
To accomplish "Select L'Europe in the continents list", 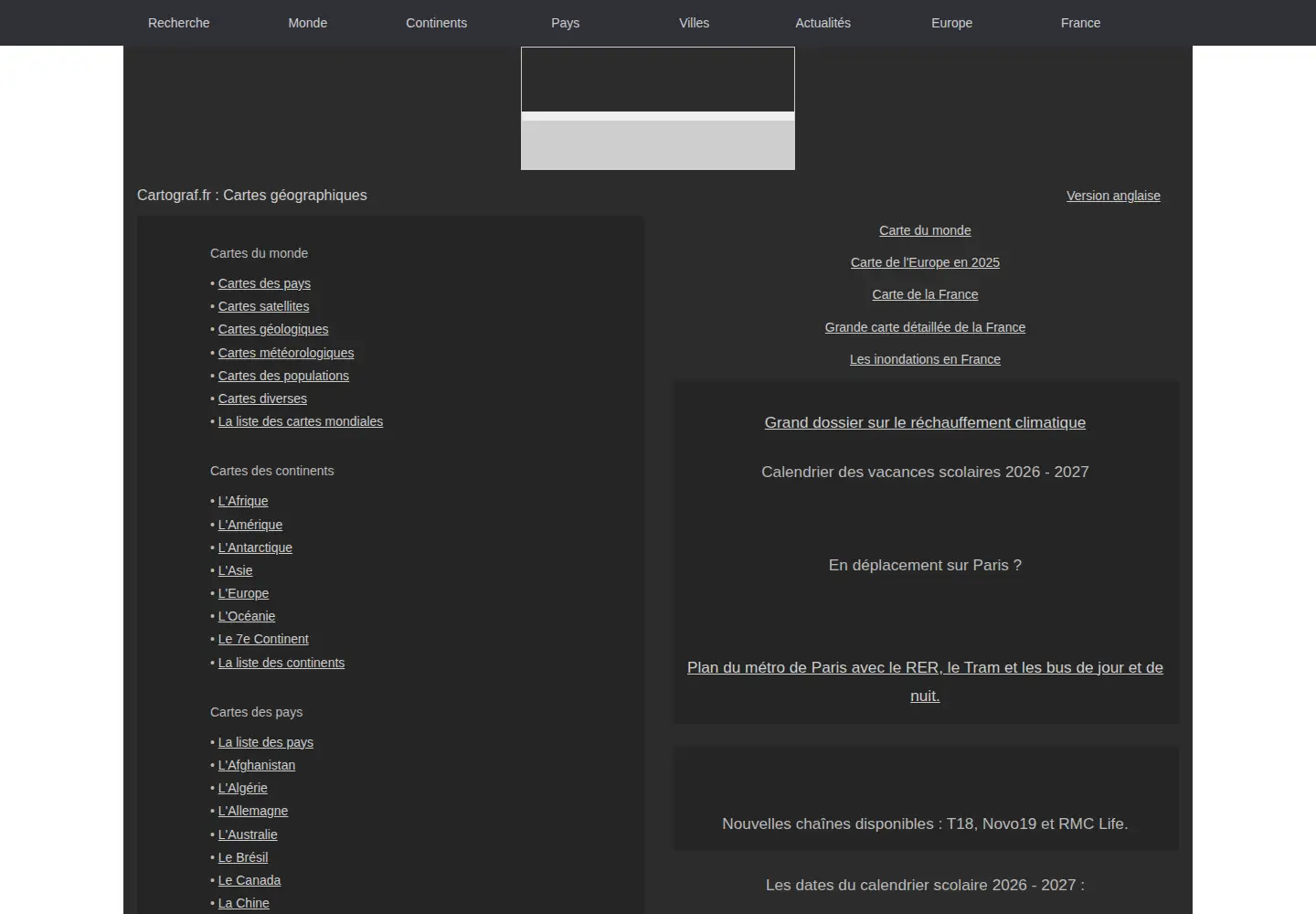I will [x=243, y=593].
